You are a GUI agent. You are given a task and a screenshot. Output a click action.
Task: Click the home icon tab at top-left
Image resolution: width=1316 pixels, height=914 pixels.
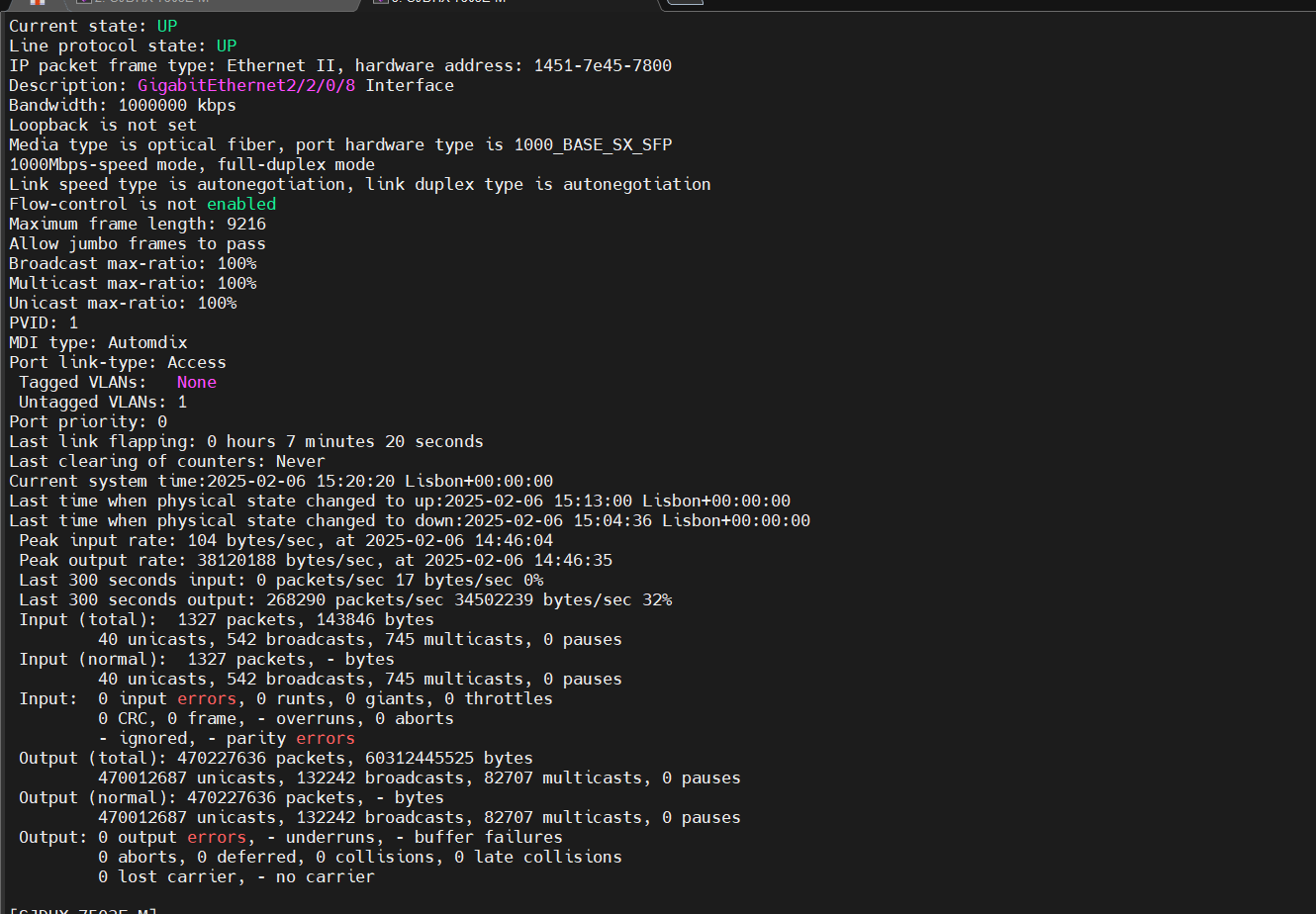point(38,3)
